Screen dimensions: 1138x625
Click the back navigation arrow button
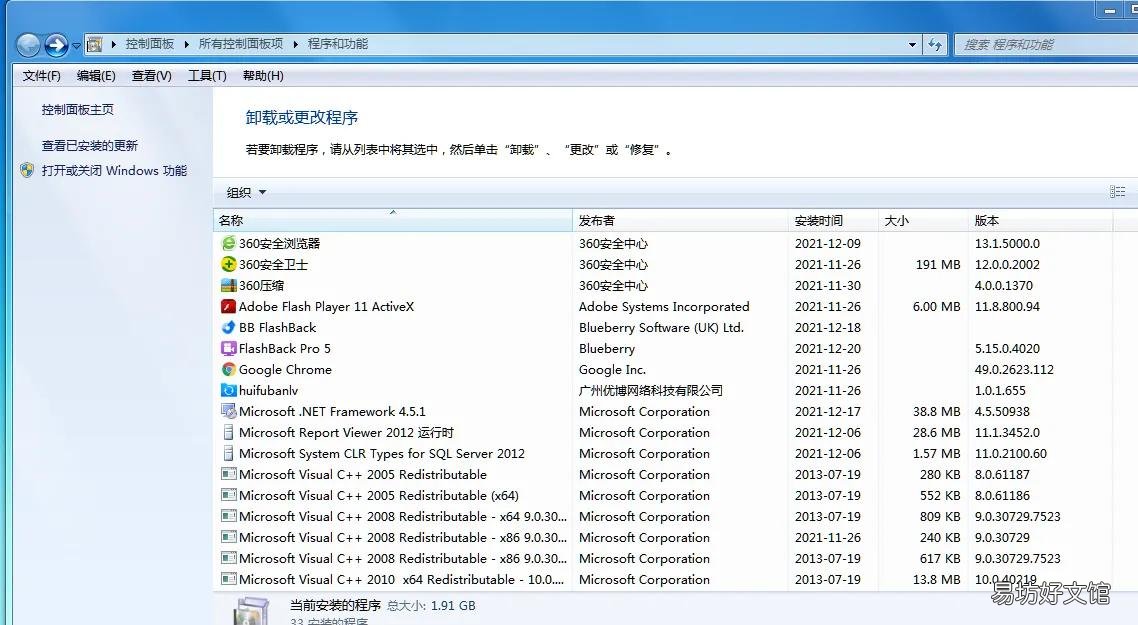(x=28, y=45)
